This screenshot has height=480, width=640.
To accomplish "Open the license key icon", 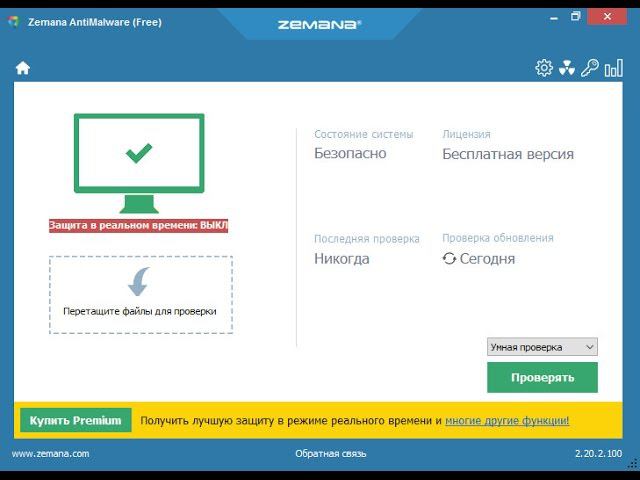I will pyautogui.click(x=590, y=68).
